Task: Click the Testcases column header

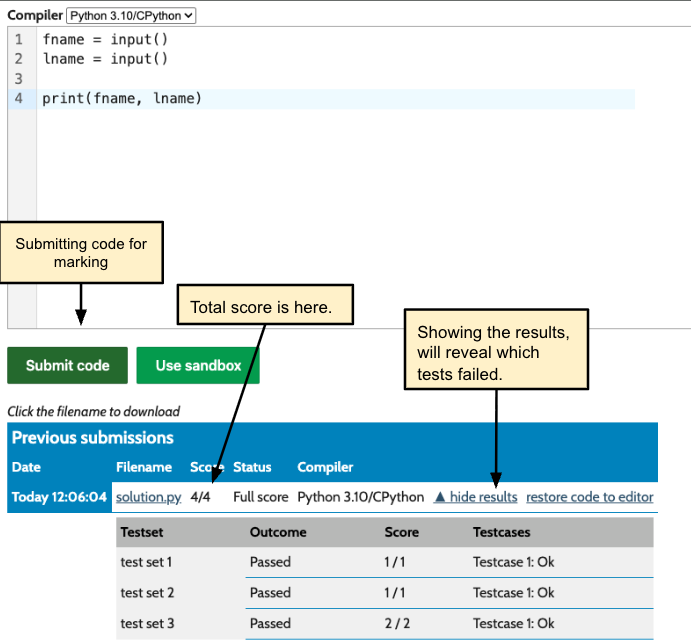Action: [501, 532]
